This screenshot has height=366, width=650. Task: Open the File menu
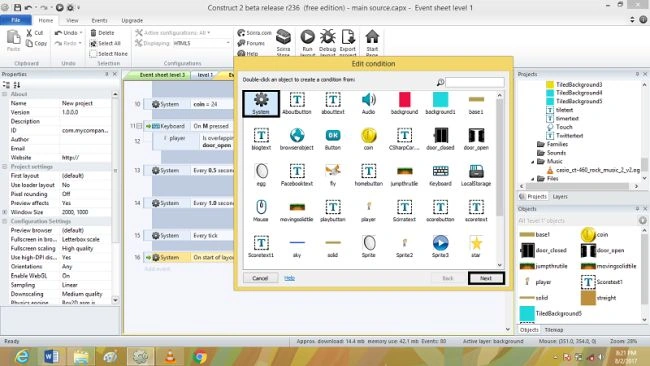point(16,20)
